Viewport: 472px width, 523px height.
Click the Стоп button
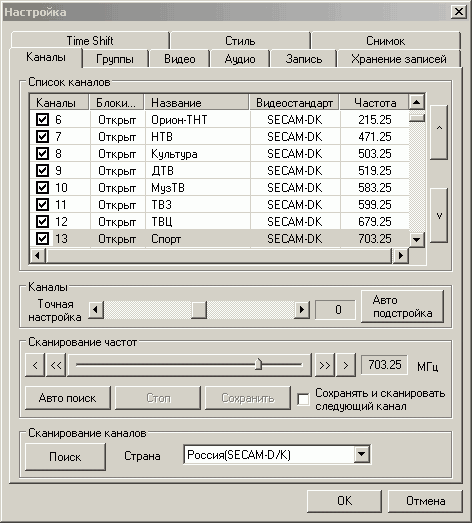pos(158,398)
